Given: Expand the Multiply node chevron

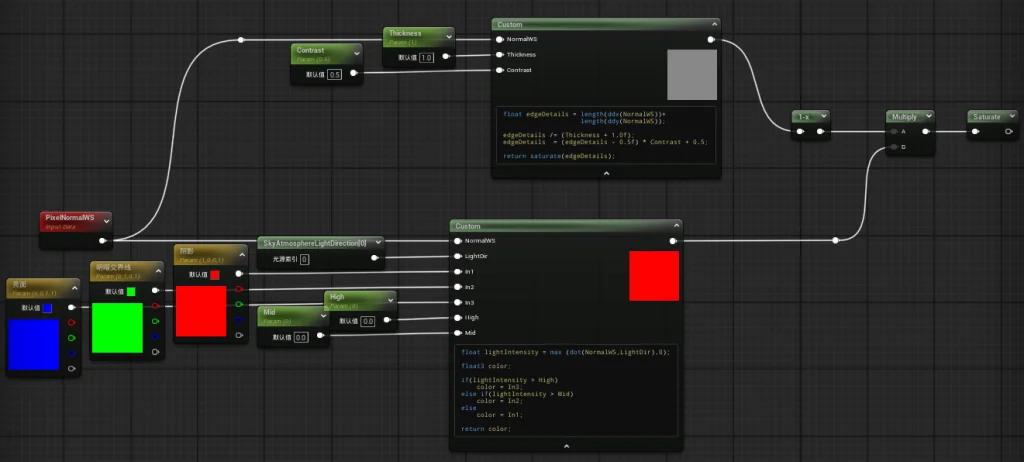Looking at the screenshot, I should tap(929, 117).
